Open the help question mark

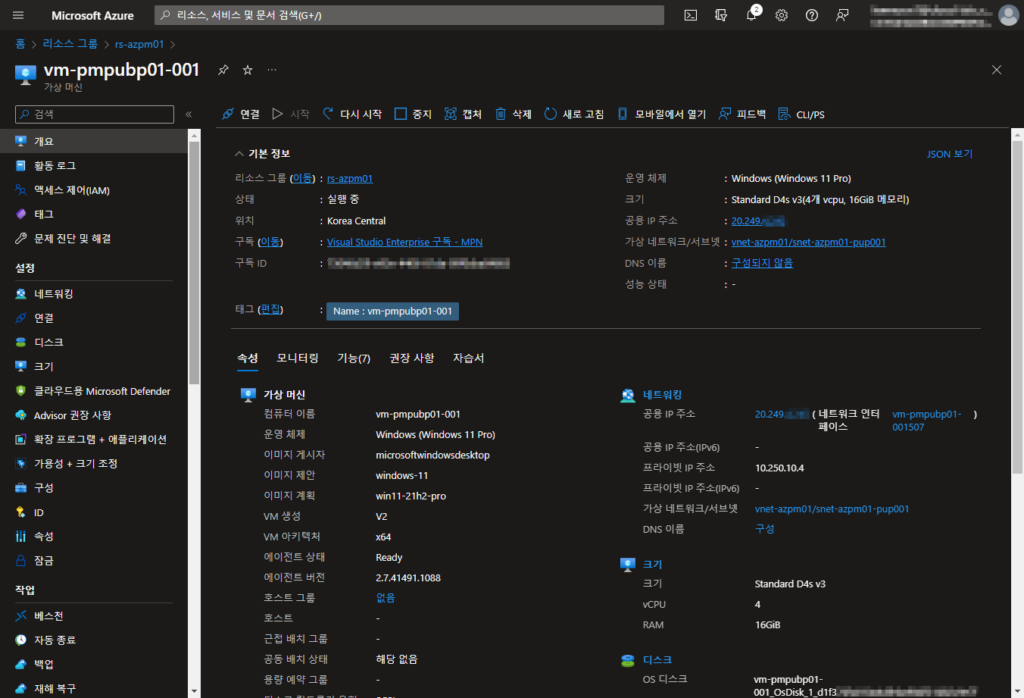812,15
